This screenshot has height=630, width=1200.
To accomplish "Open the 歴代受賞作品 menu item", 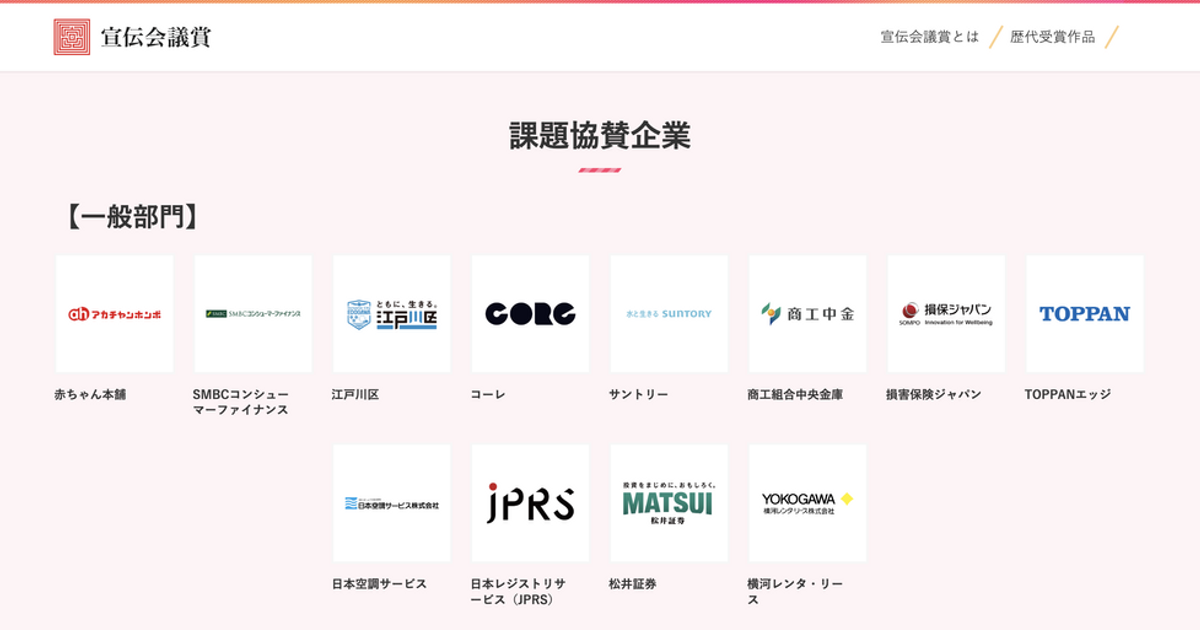I will pyautogui.click(x=1052, y=37).
